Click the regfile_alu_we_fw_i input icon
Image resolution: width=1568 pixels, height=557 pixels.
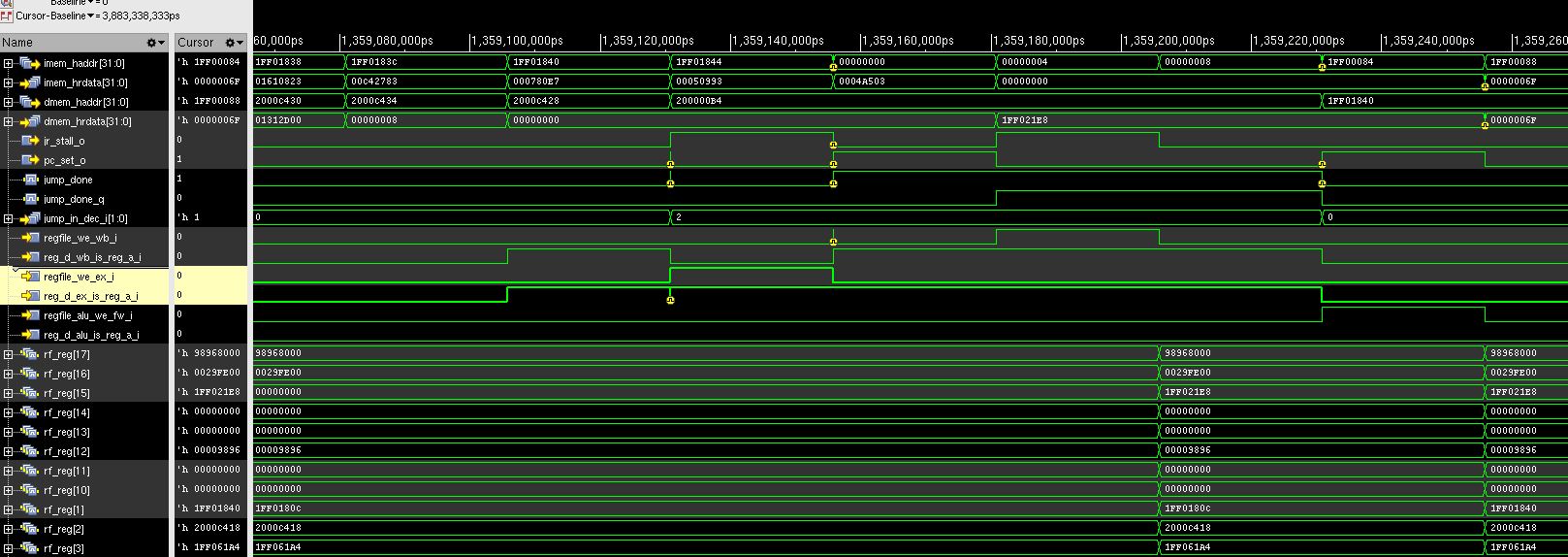30,315
